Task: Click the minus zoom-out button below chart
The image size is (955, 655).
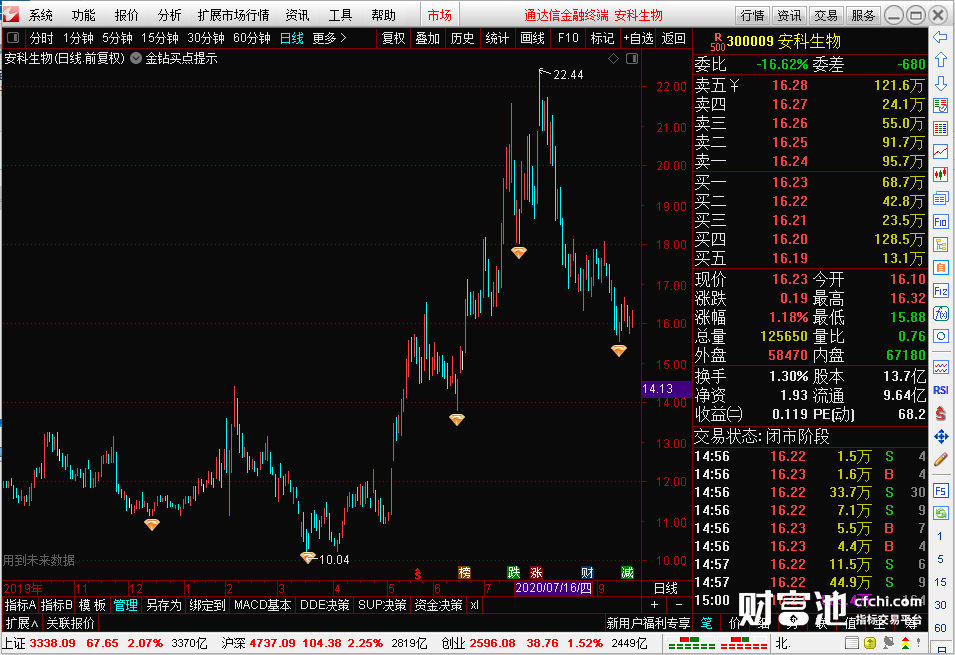Action: (678, 604)
